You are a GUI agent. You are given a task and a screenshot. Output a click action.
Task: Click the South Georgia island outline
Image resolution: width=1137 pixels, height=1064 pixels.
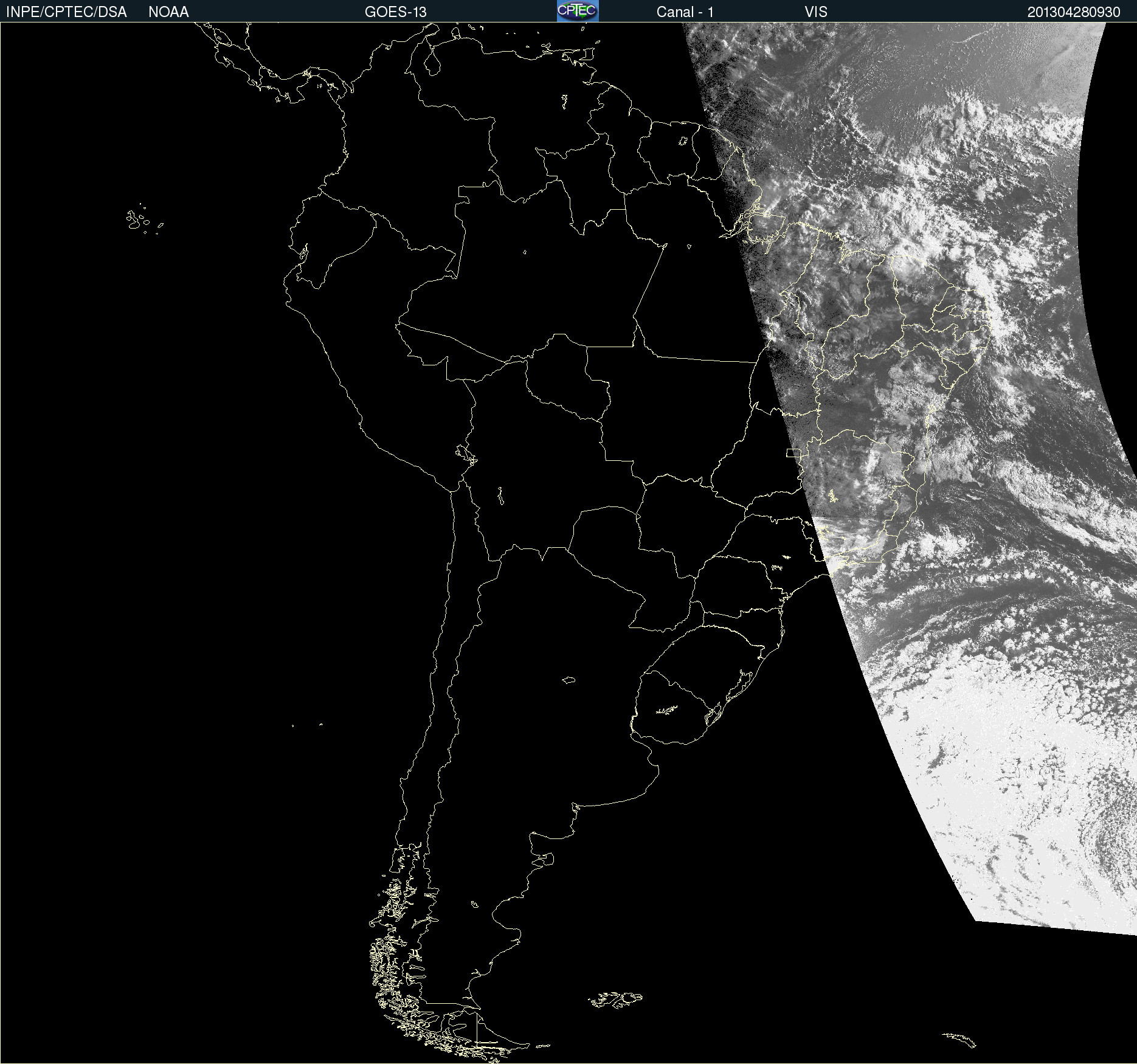[959, 1039]
